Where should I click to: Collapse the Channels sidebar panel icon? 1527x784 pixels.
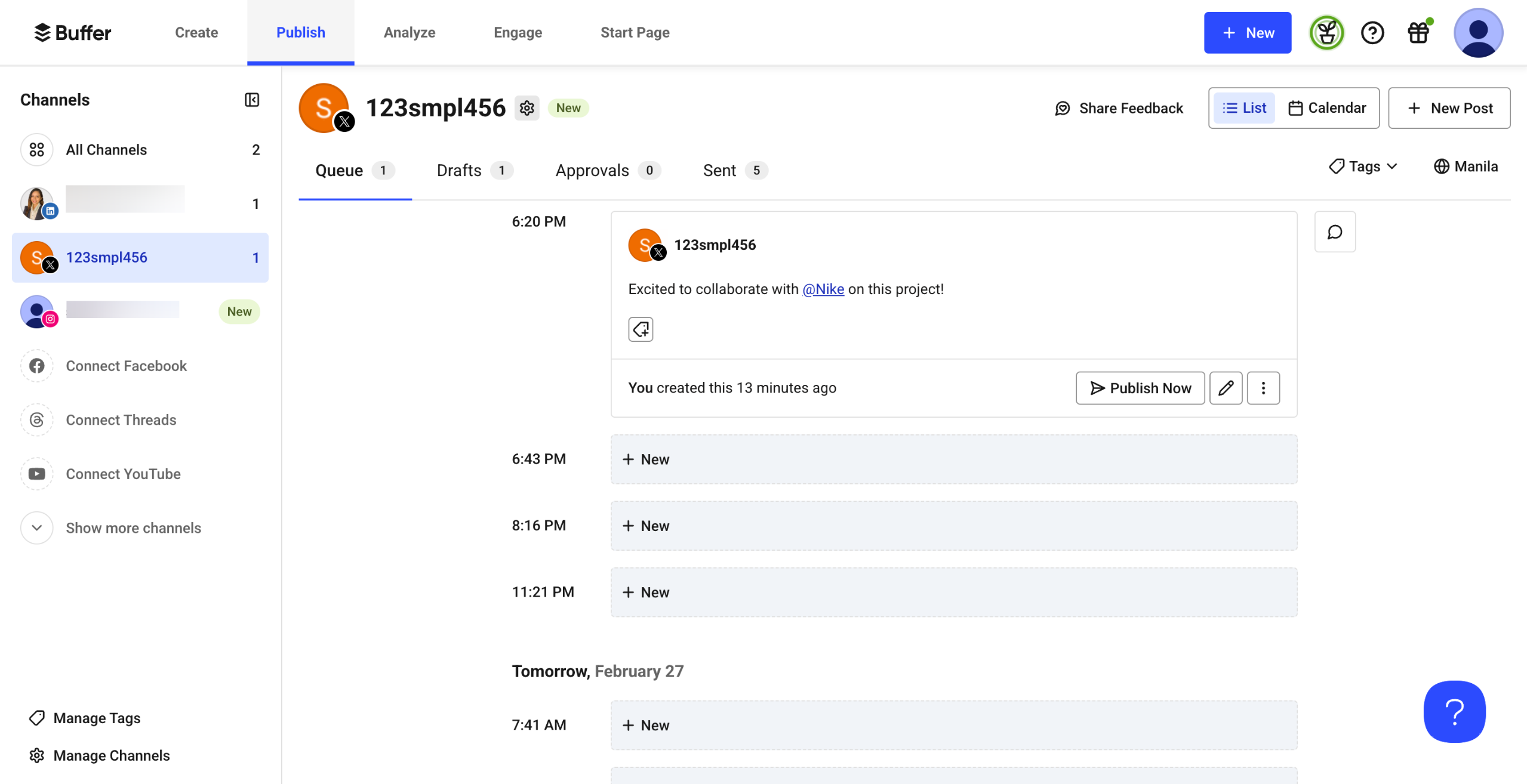252,100
